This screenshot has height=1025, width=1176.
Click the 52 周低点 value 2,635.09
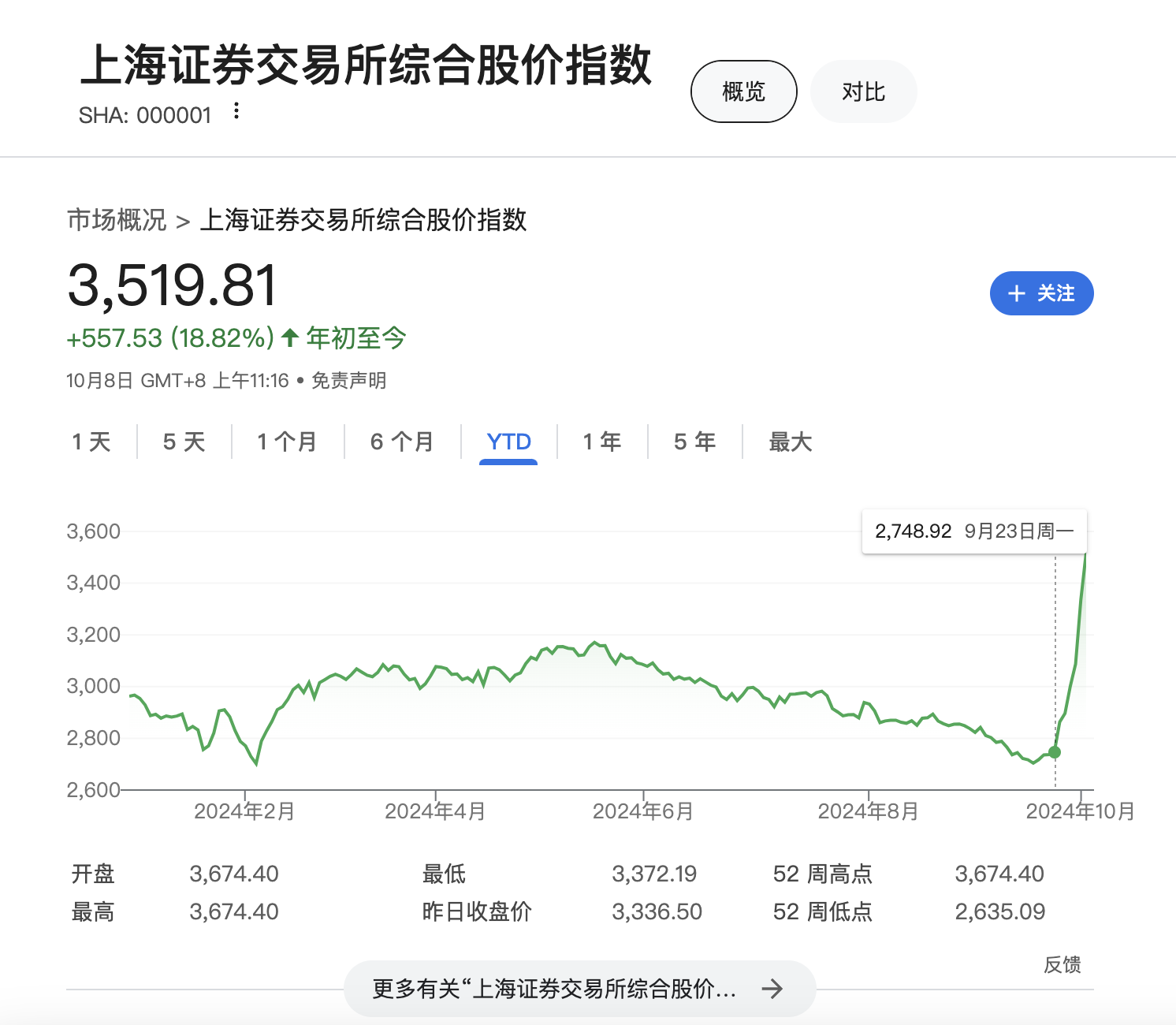(x=1000, y=911)
